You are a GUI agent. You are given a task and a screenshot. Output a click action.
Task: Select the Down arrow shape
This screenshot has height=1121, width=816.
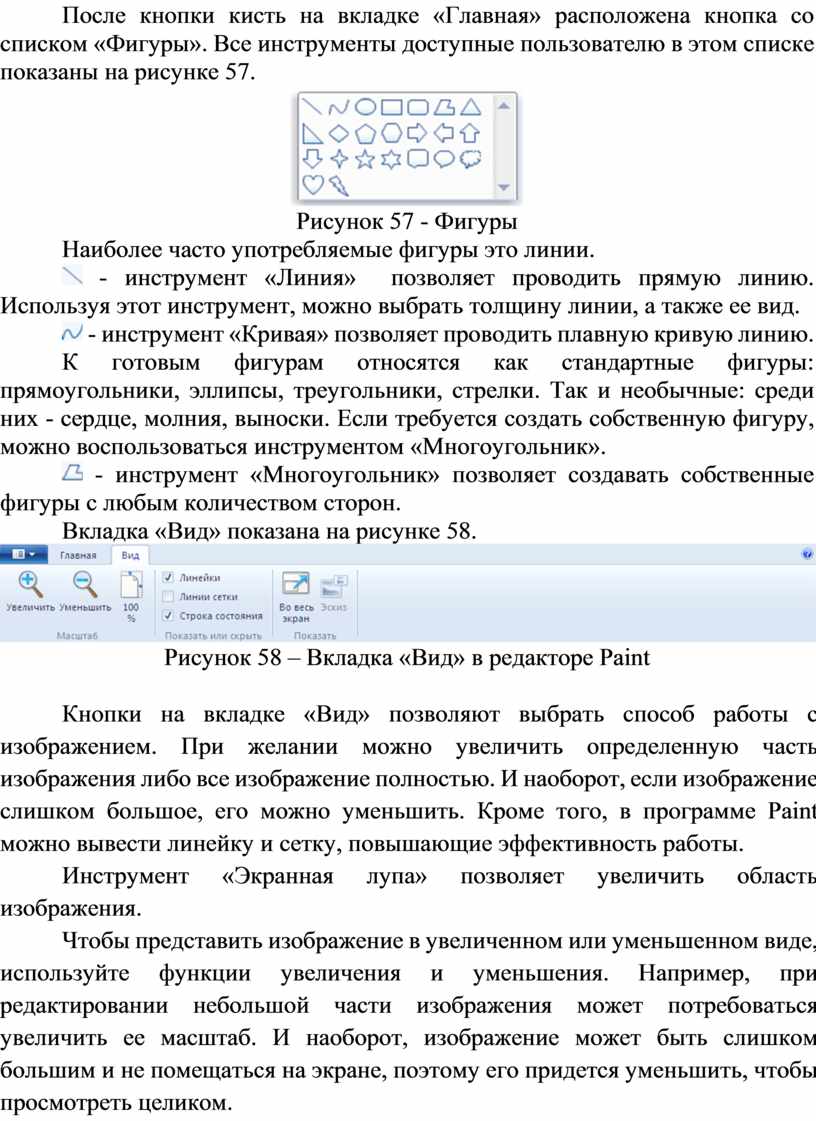[x=313, y=159]
